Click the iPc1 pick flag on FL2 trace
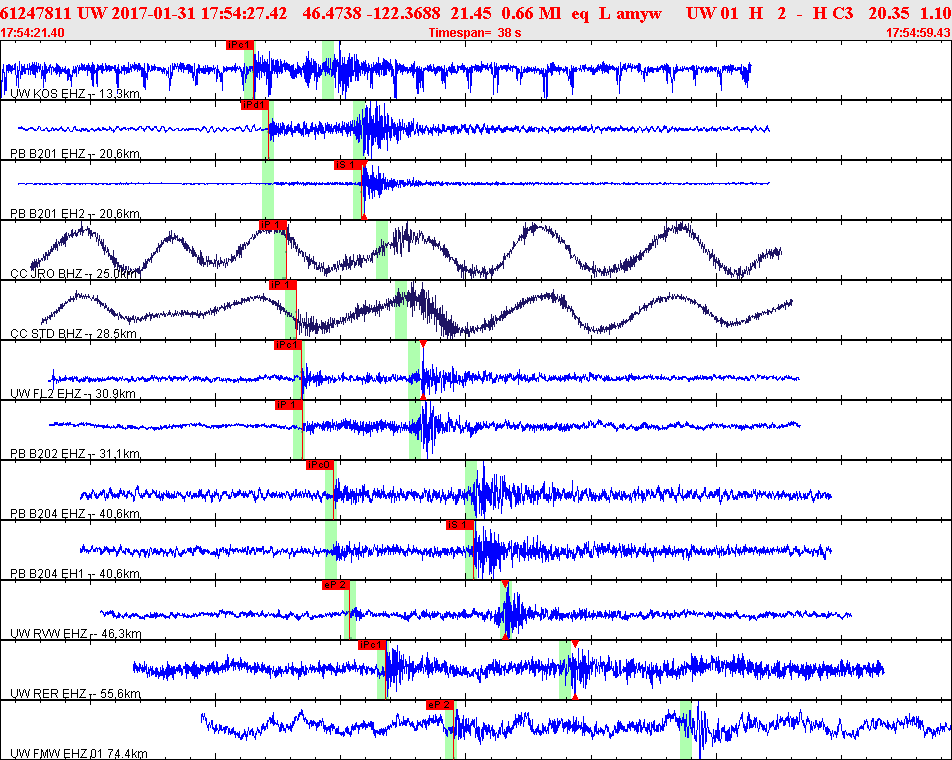Screen dimensions: 952x760 288,345
